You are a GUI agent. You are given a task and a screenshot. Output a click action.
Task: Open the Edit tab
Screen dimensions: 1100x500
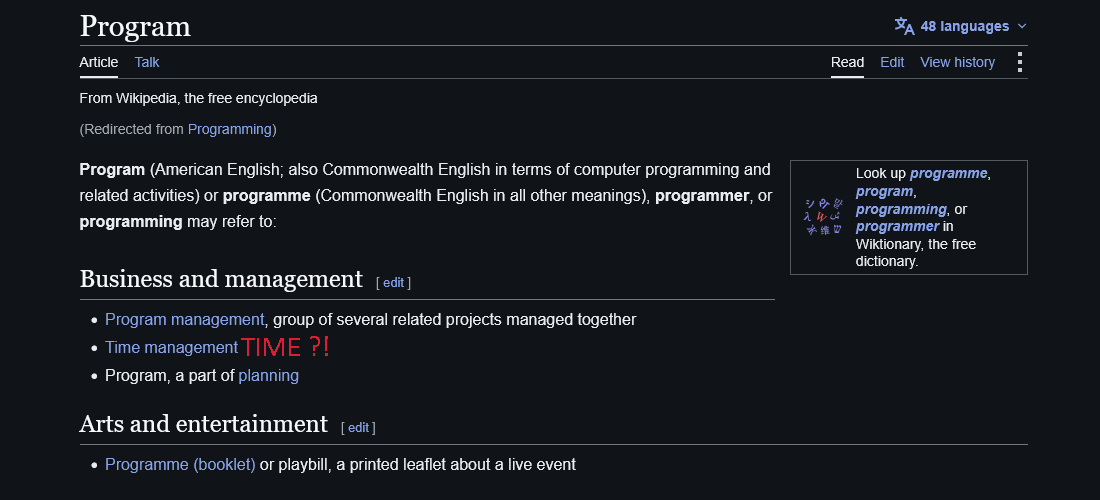coord(892,62)
